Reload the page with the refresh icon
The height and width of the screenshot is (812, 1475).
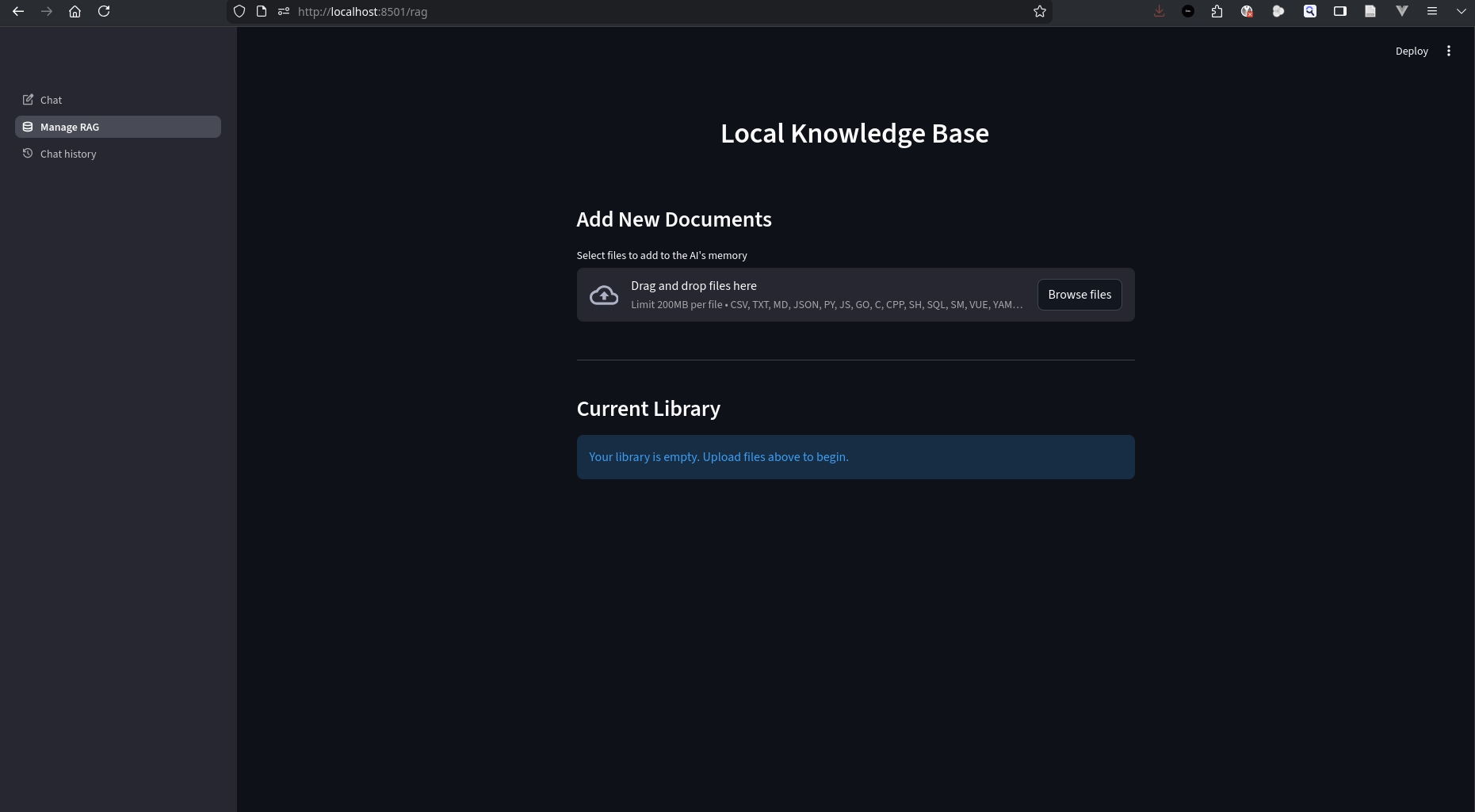tap(104, 11)
